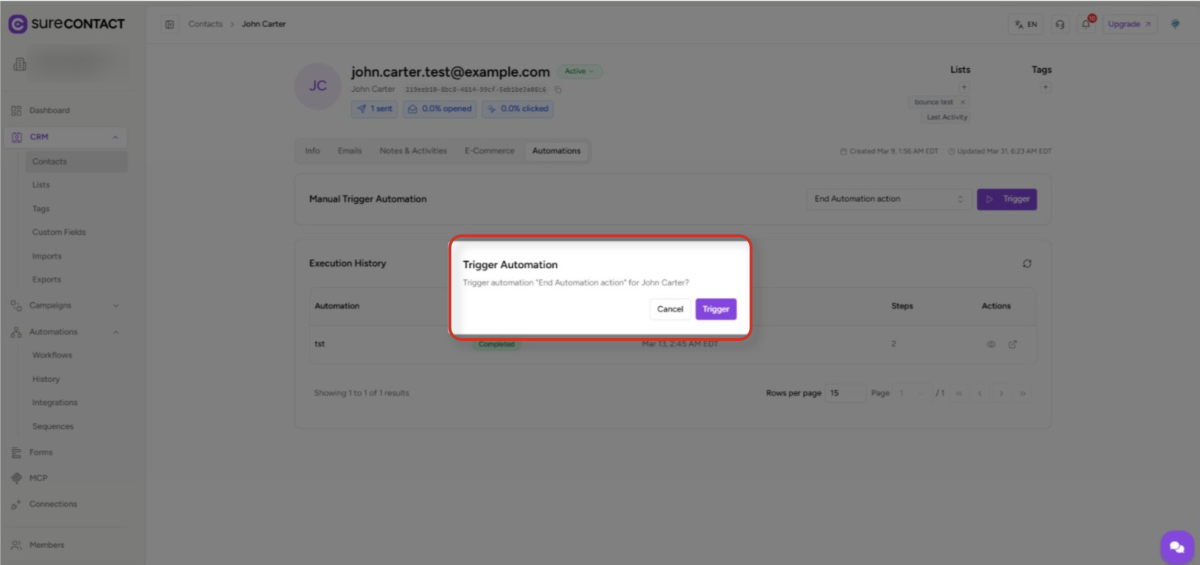
Task: Open the support headset icon
Action: click(x=1060, y=24)
